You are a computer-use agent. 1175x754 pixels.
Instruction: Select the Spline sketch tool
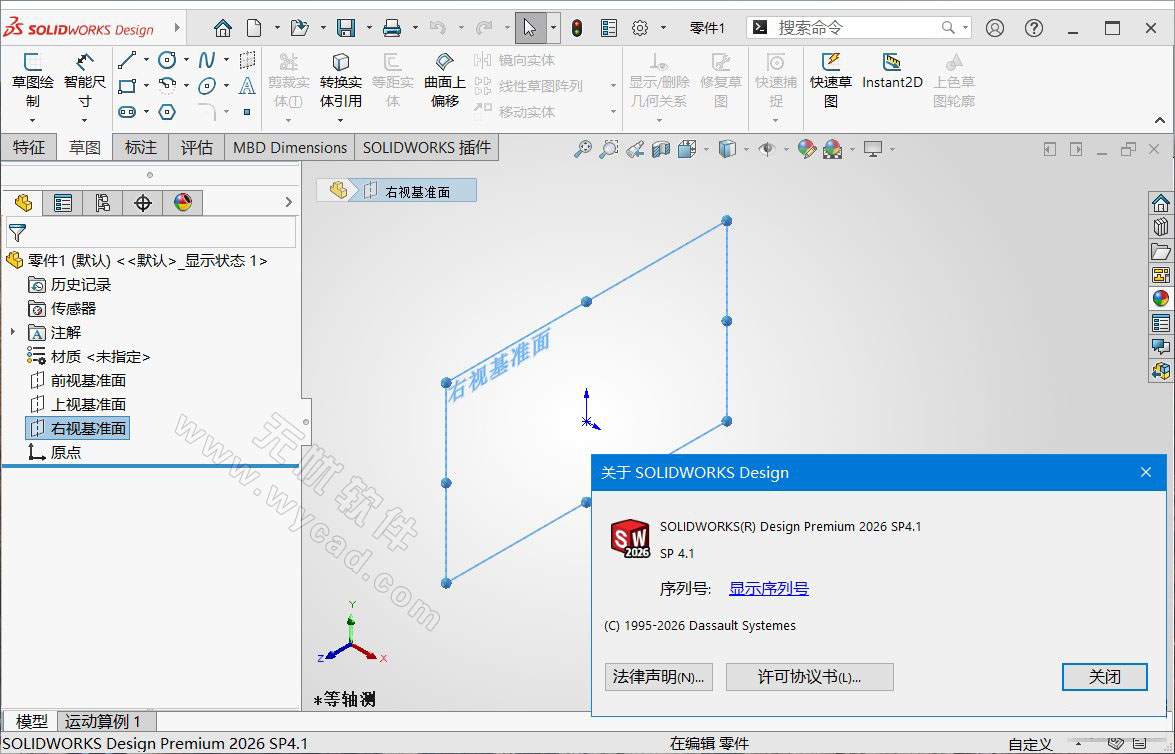pyautogui.click(x=207, y=60)
